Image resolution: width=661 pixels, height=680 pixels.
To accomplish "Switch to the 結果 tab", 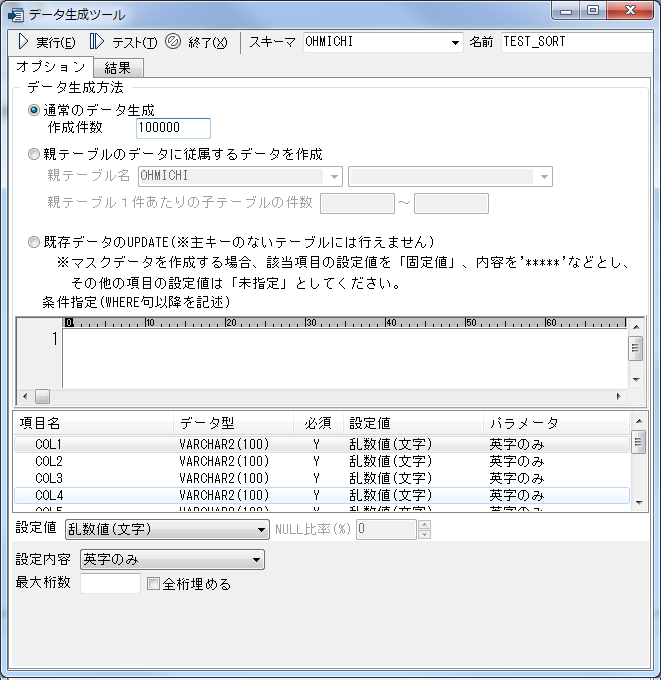I will pos(118,68).
